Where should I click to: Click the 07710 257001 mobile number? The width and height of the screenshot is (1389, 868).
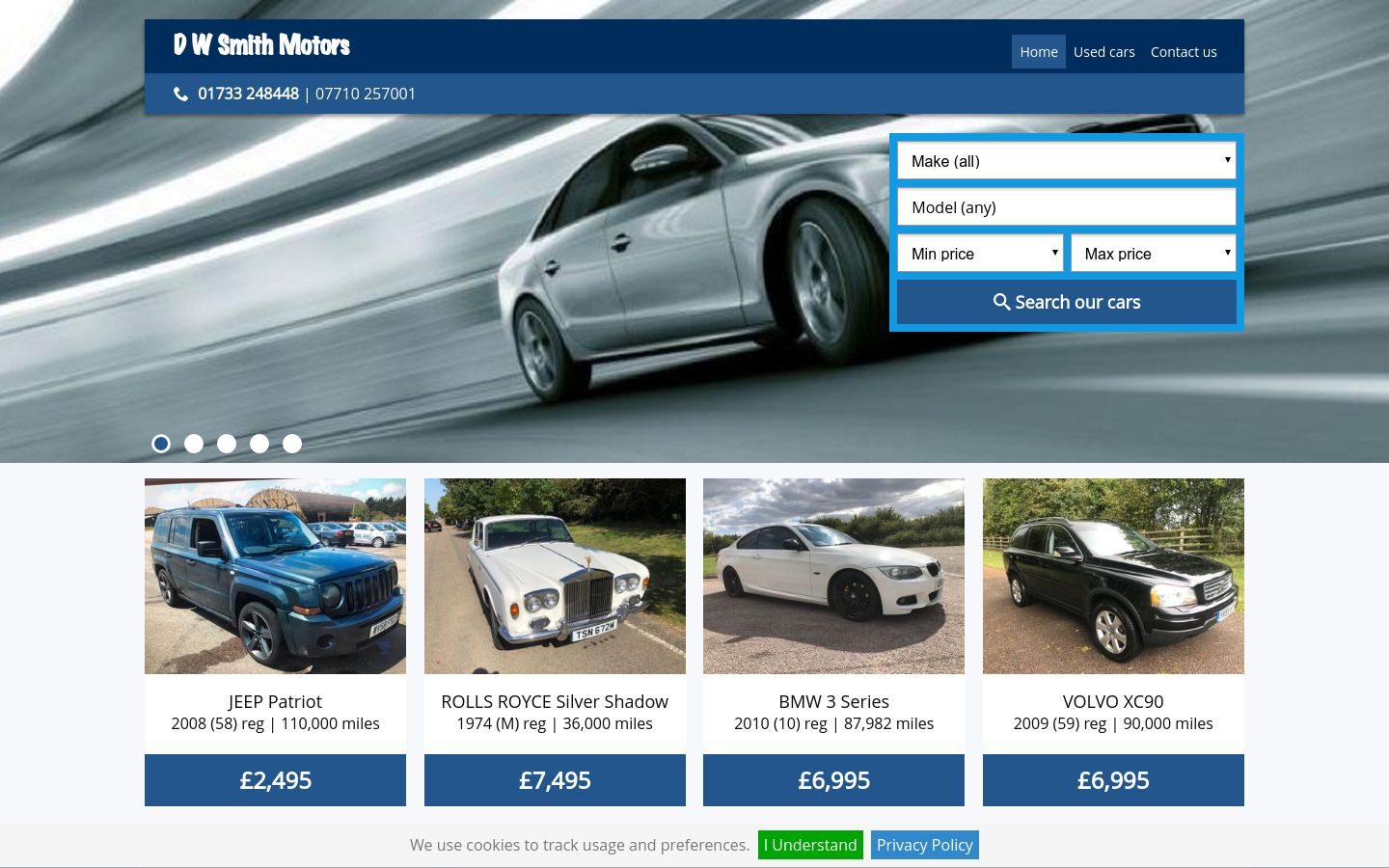366,94
